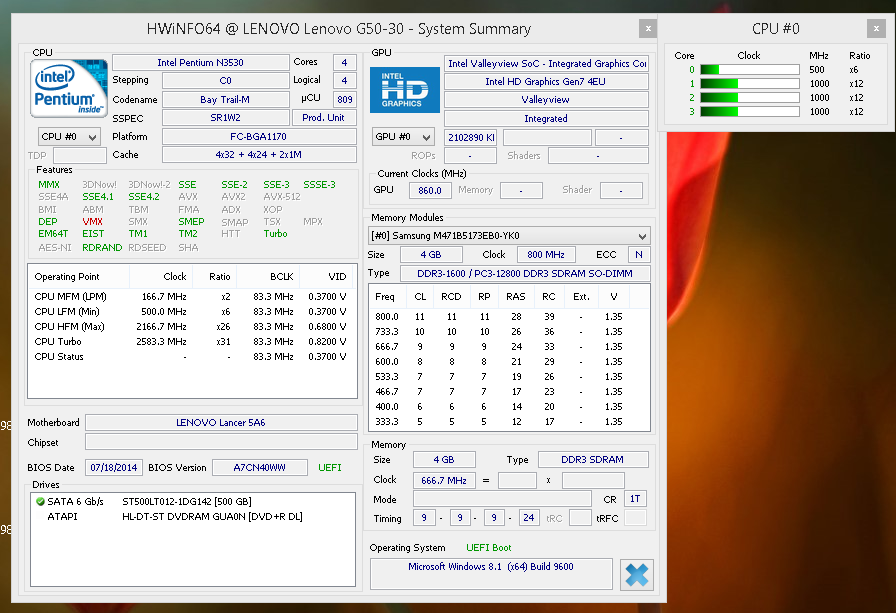The image size is (896, 613).
Task: Click the Prod. Unit button
Action: point(323,118)
